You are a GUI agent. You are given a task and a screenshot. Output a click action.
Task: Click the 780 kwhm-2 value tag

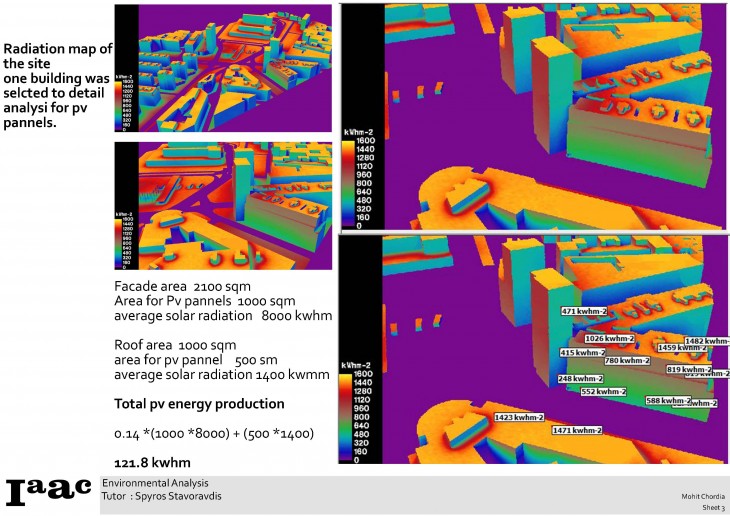click(628, 360)
